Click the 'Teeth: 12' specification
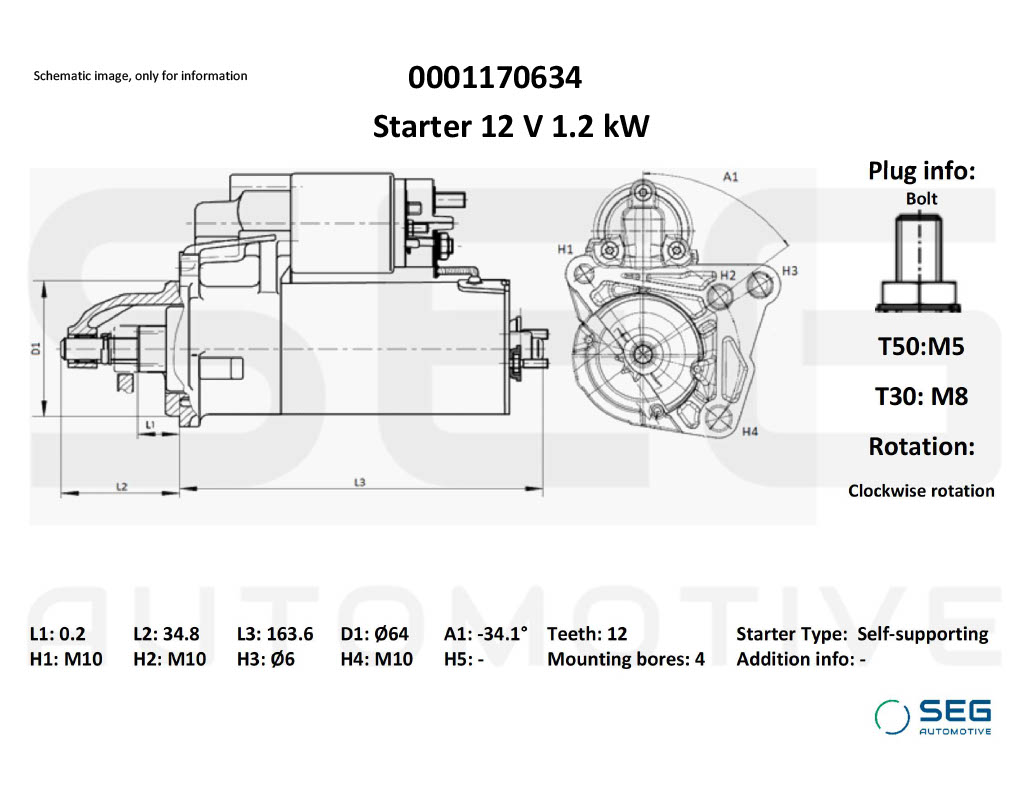This screenshot has width=1024, height=791. coord(587,634)
